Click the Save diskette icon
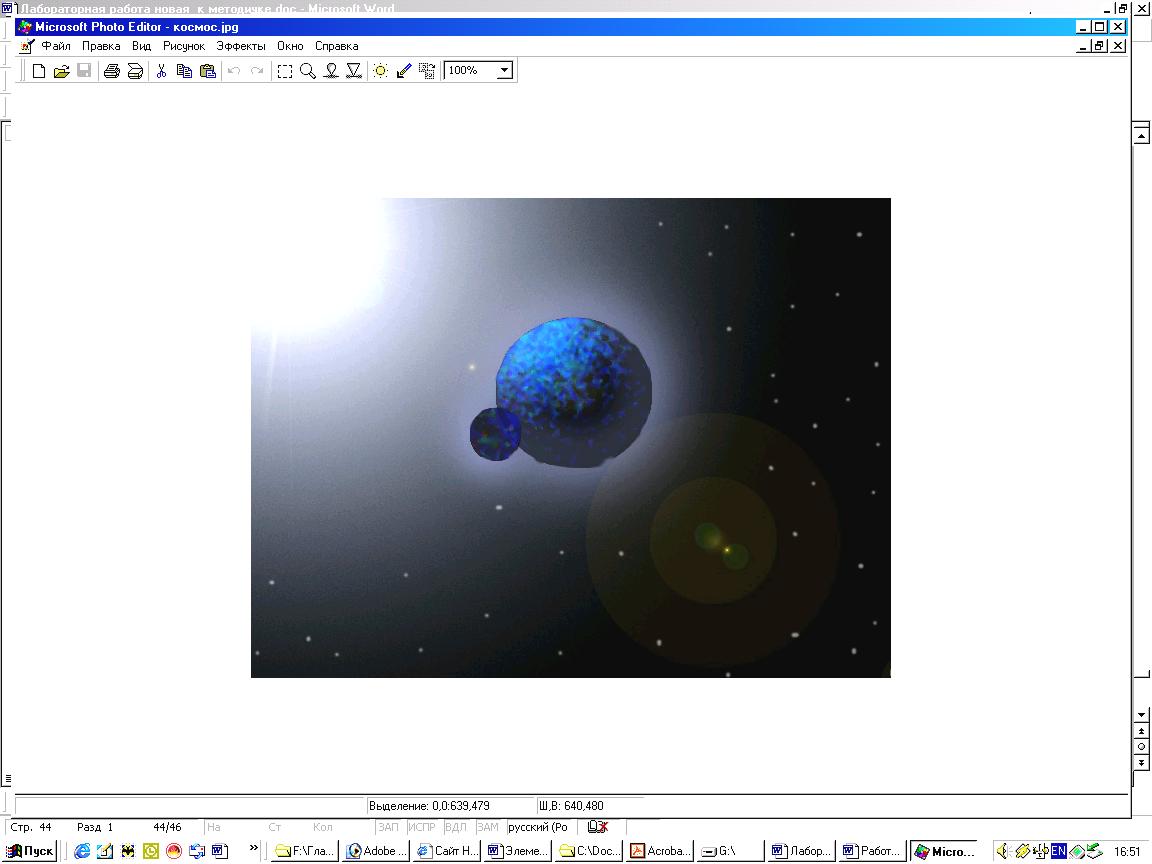This screenshot has width=1152, height=864. pos(84,71)
